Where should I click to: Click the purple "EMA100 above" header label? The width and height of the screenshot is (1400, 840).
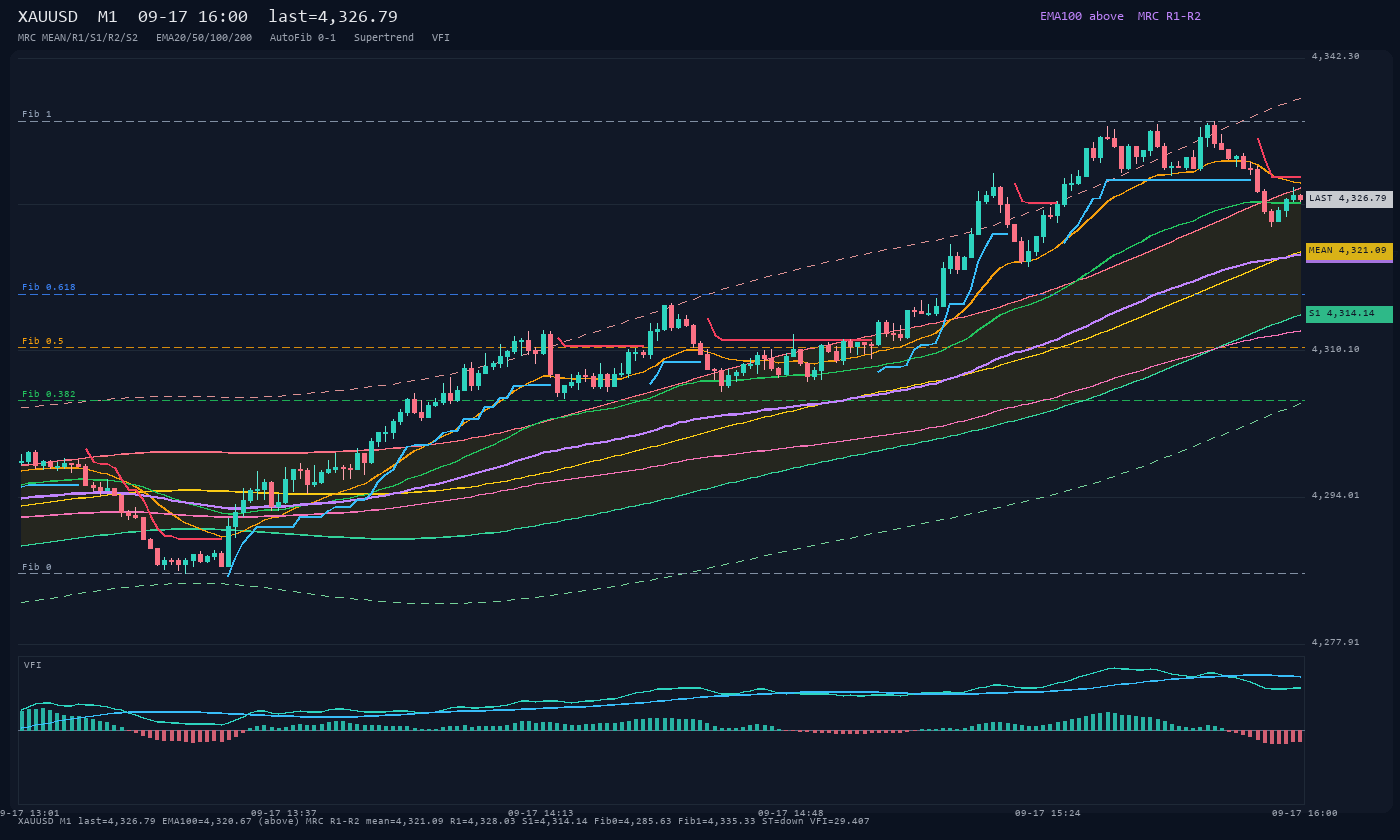click(1081, 16)
